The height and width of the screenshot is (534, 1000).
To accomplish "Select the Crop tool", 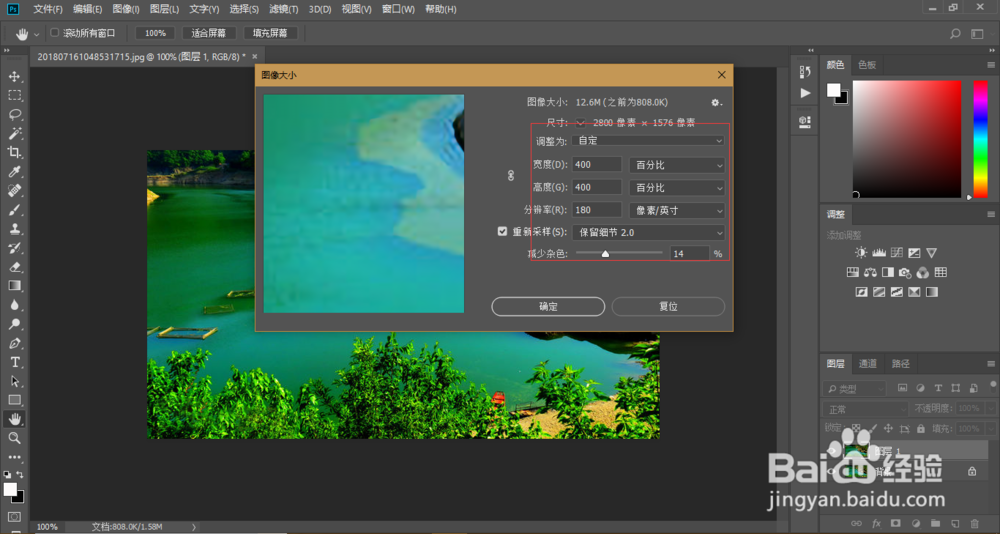I will 14,152.
